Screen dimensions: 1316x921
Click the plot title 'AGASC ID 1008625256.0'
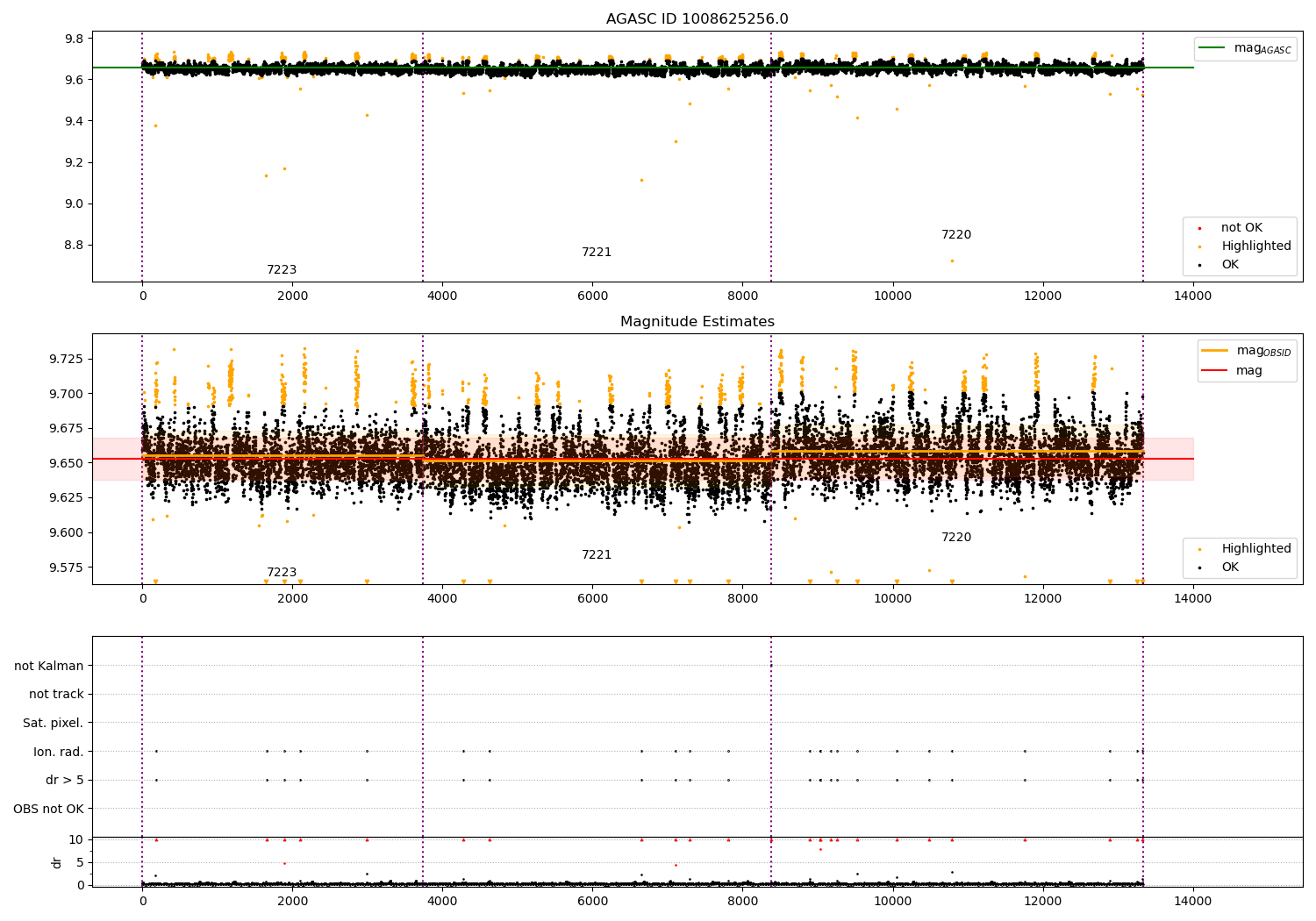(697, 19)
